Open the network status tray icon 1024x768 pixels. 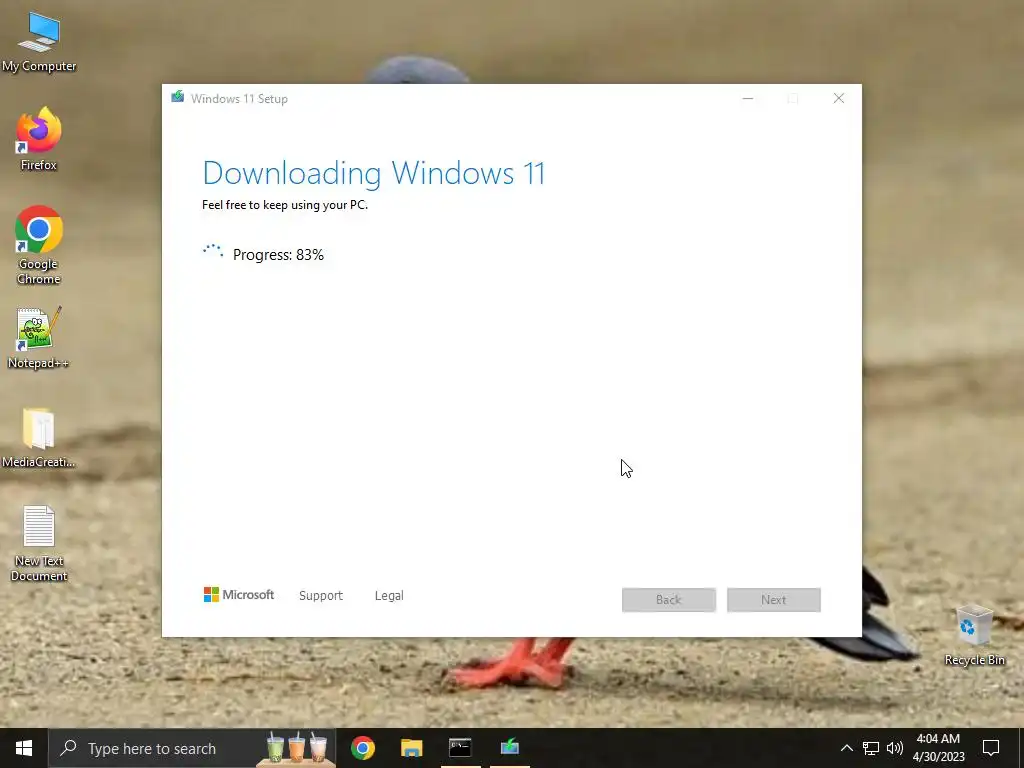tap(871, 748)
